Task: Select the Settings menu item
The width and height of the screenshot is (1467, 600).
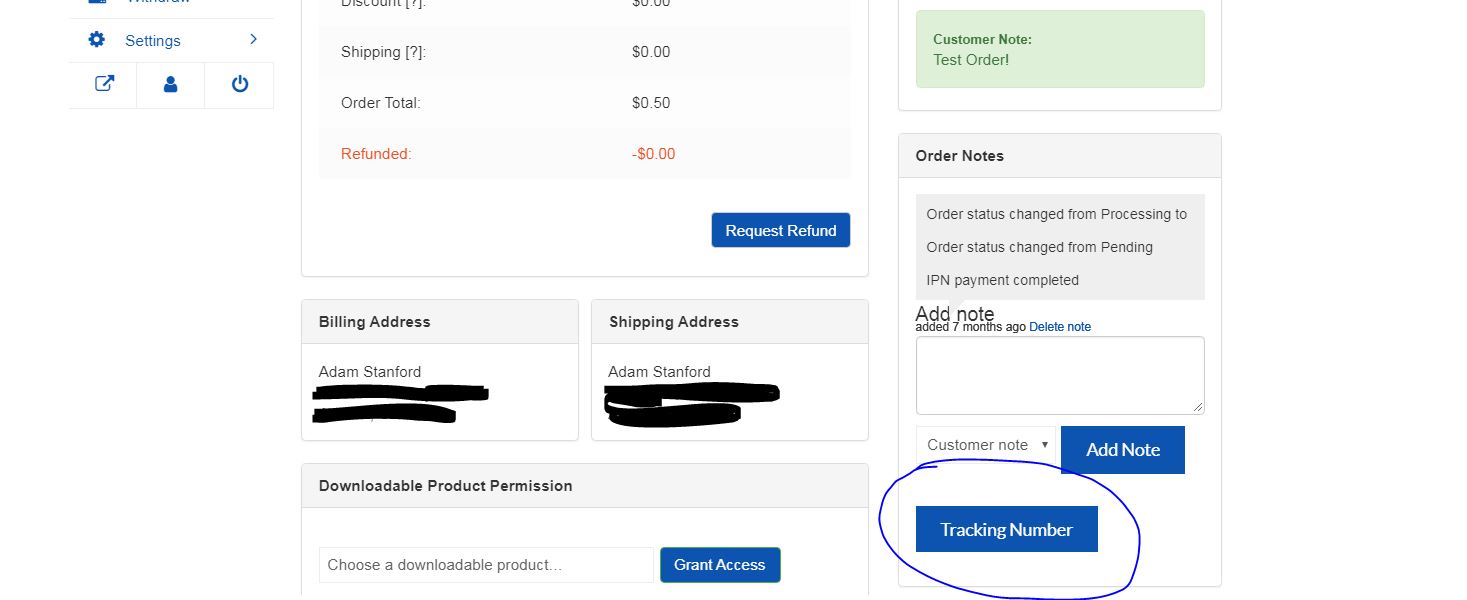Action: point(153,40)
